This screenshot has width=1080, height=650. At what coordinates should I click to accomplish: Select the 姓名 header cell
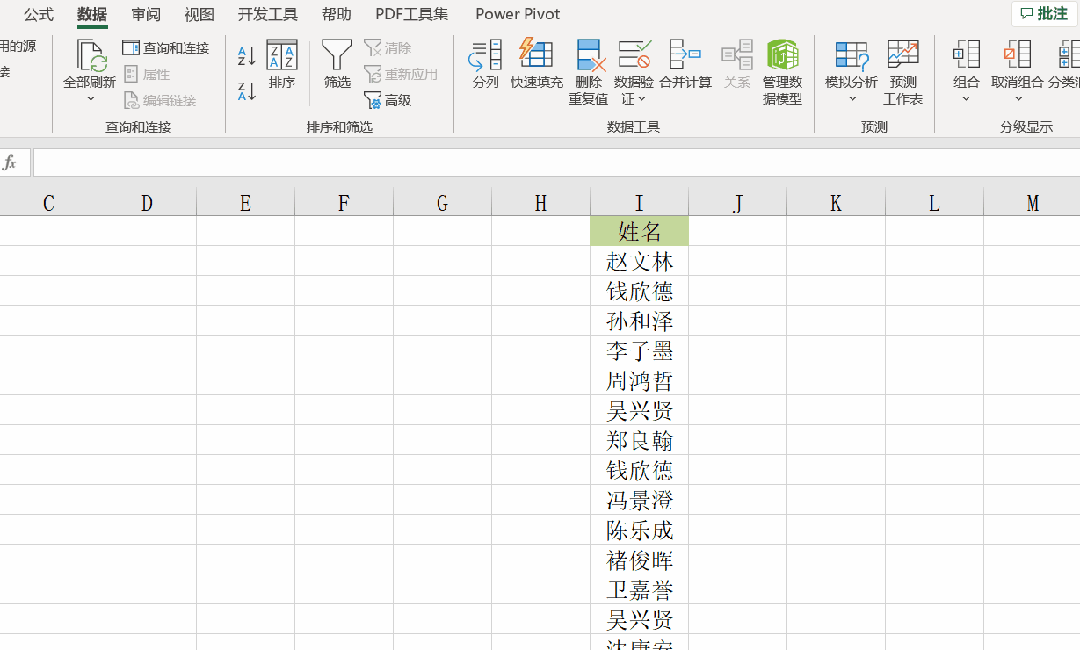coord(639,230)
